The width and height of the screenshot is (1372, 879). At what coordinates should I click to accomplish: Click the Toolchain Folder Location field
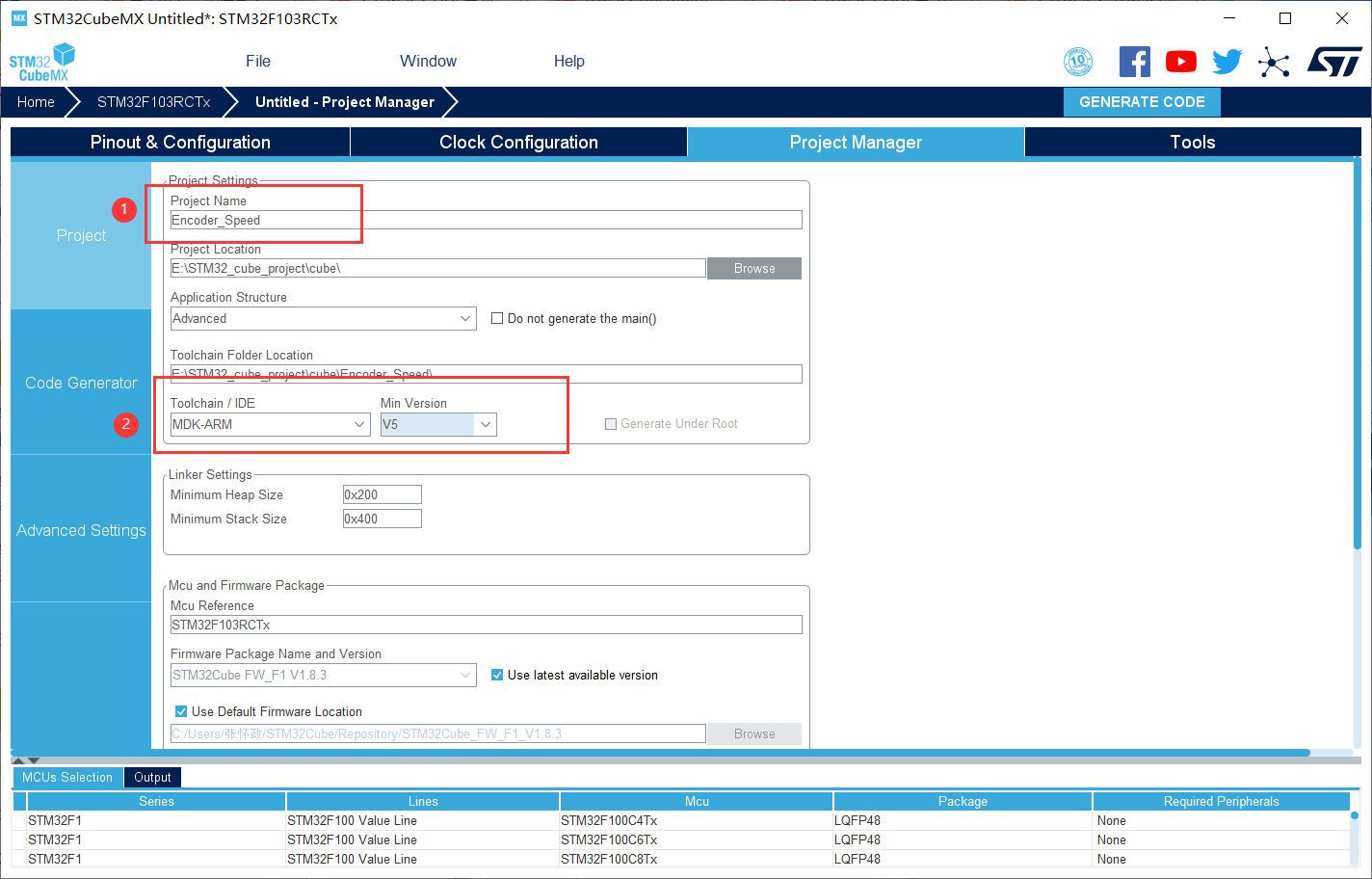(487, 374)
